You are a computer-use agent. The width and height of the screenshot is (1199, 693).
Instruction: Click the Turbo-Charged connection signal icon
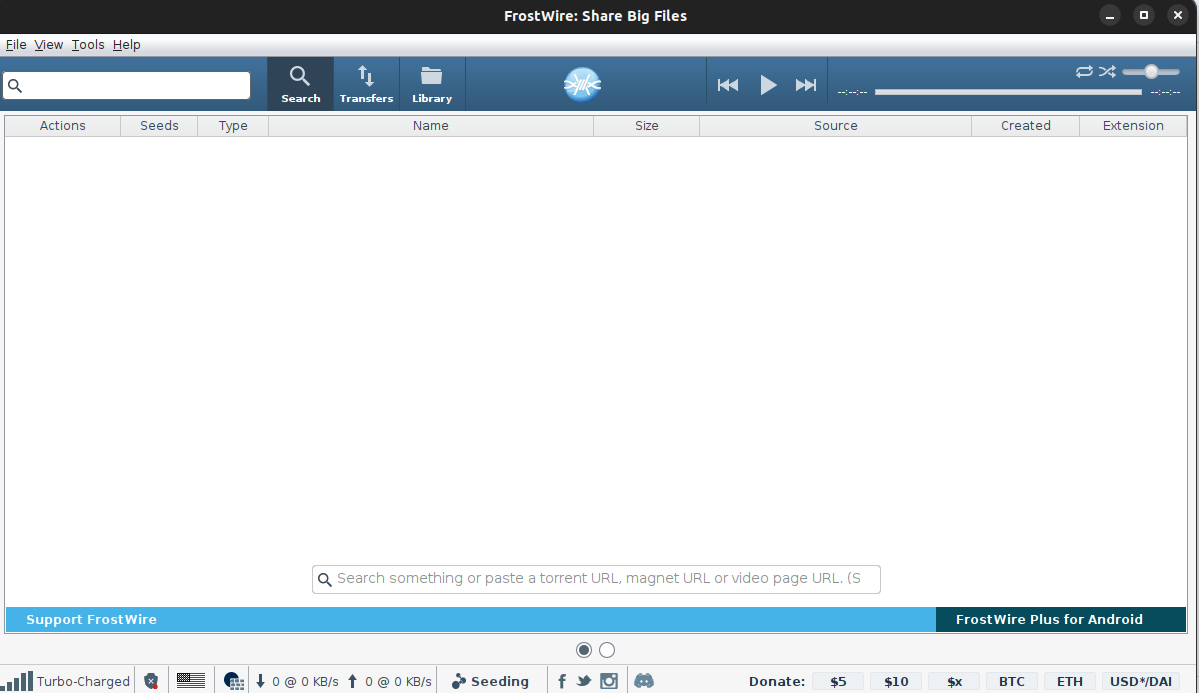tap(17, 681)
